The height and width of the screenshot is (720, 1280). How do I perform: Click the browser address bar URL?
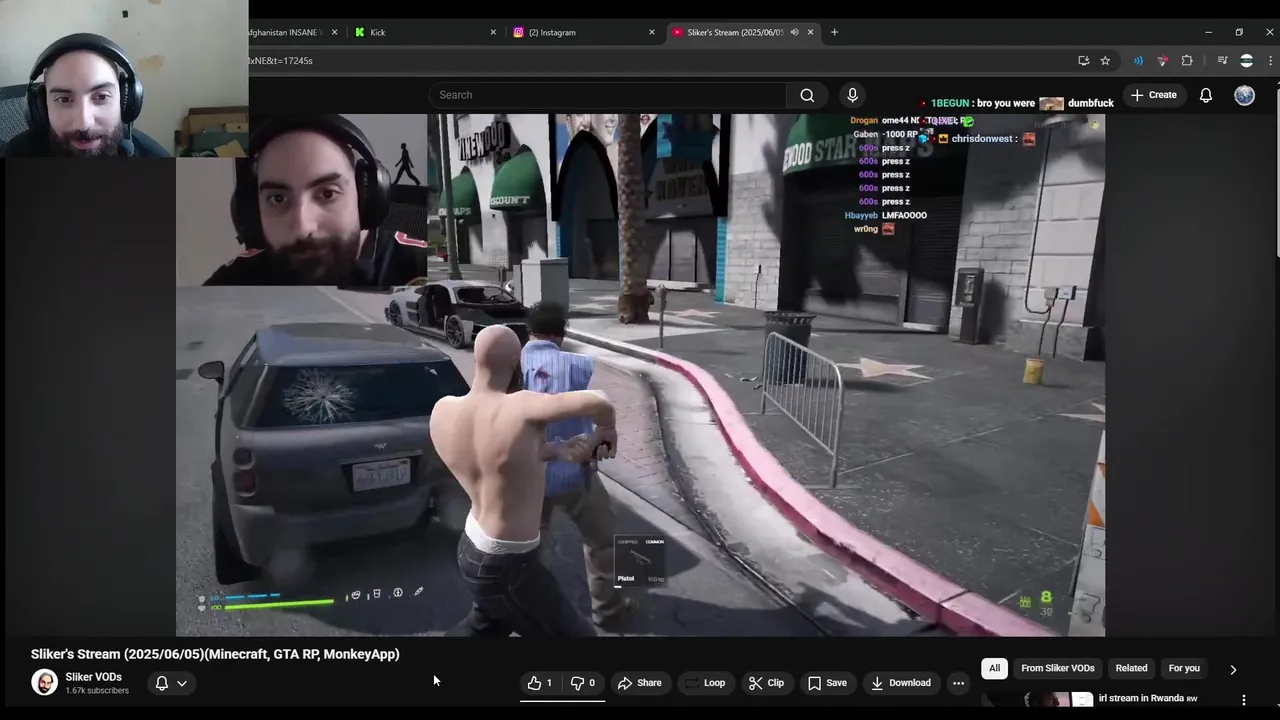280,61
